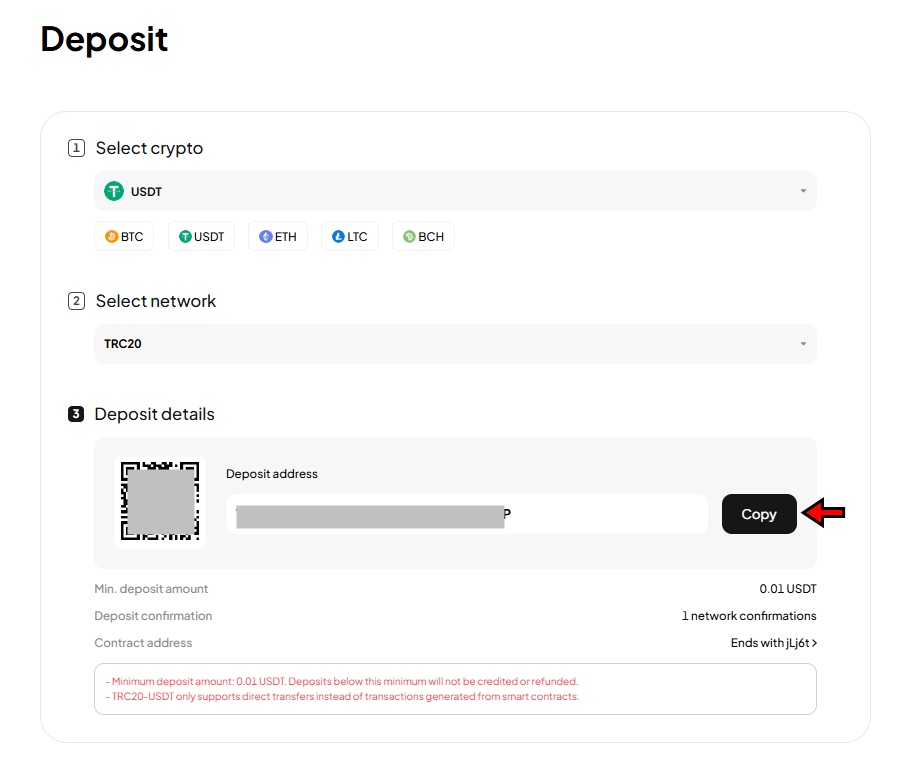This screenshot has width=908, height=772.
Task: Click the Deposit confirmation row value
Action: click(x=749, y=615)
